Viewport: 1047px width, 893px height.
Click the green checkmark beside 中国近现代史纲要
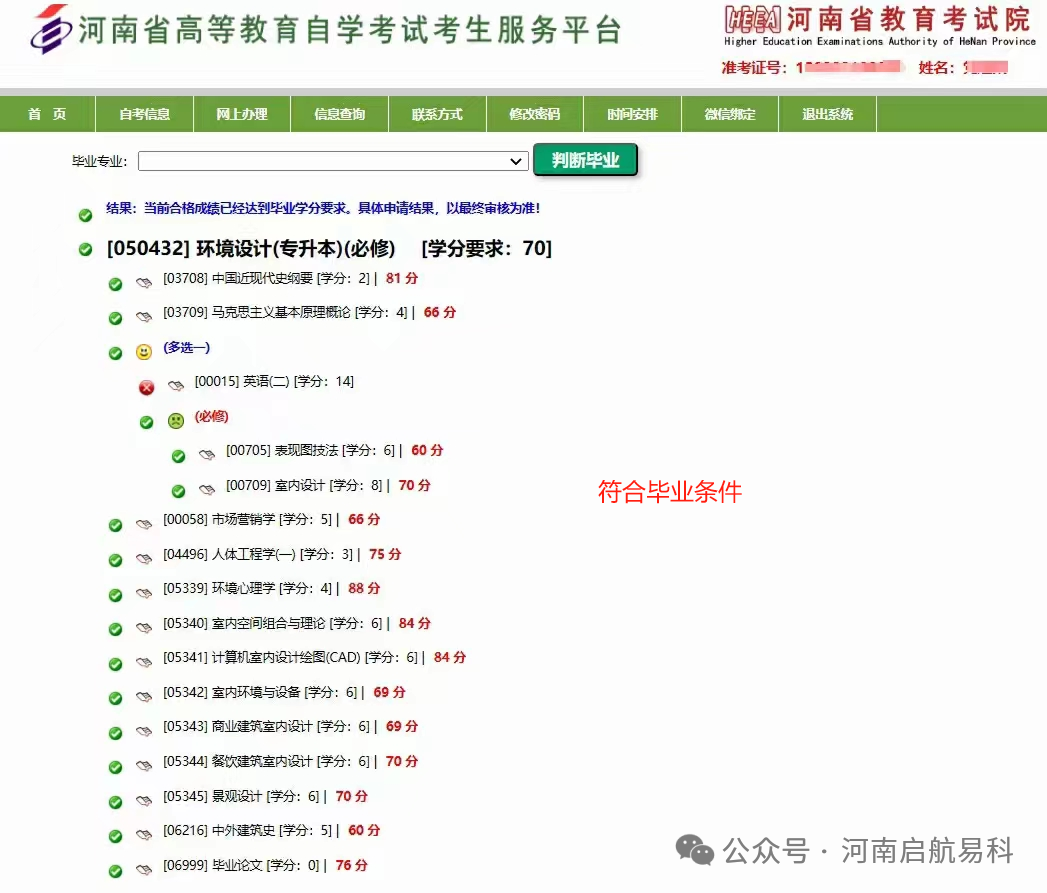115,283
